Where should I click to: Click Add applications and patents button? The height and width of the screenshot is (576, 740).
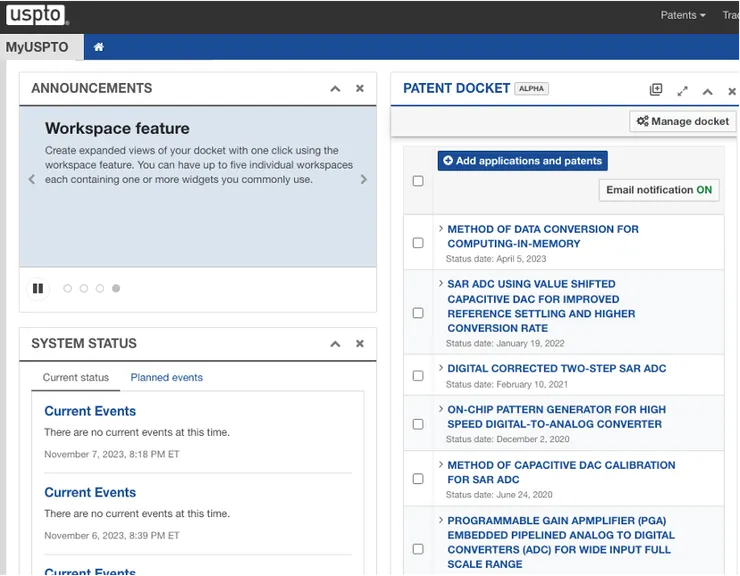pos(522,161)
